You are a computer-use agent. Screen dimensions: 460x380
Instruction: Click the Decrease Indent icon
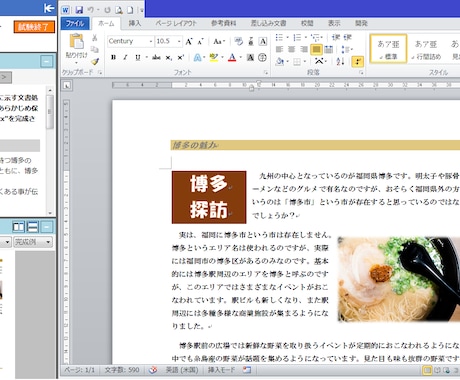click(335, 37)
